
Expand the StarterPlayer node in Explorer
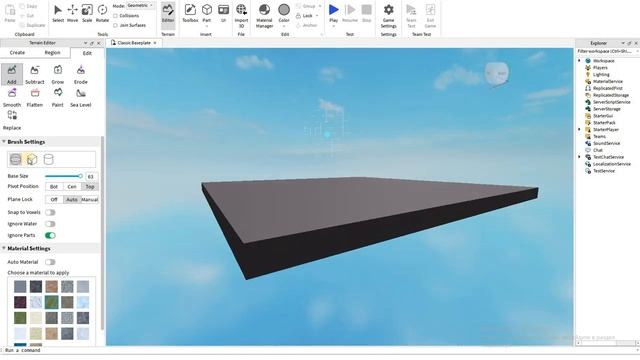click(x=579, y=129)
